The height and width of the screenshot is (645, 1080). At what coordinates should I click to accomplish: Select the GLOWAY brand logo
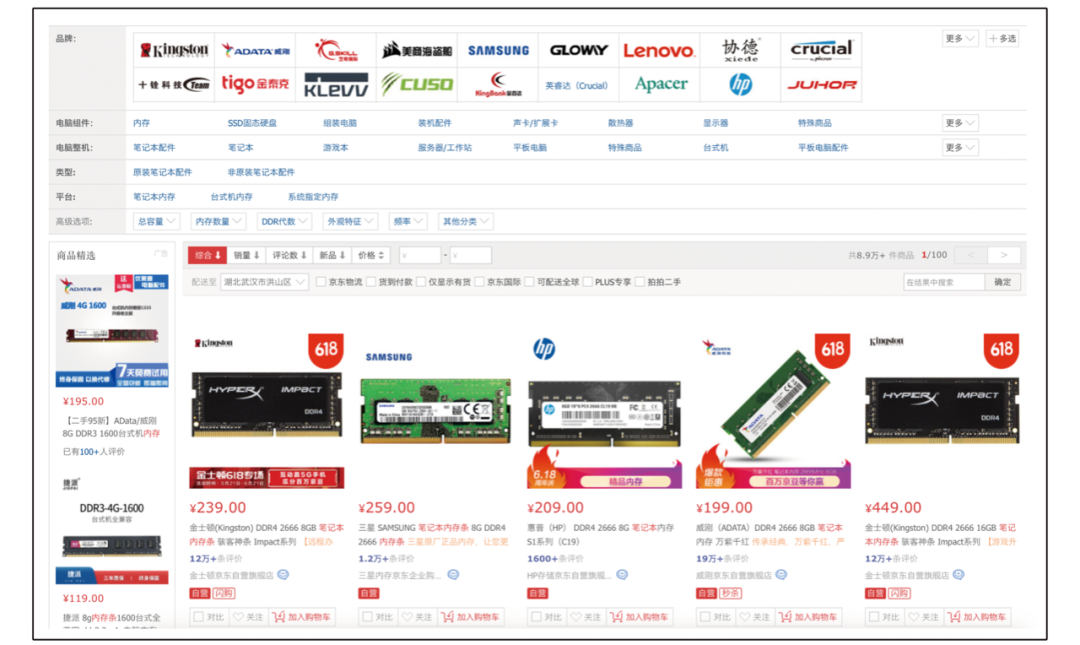579,50
